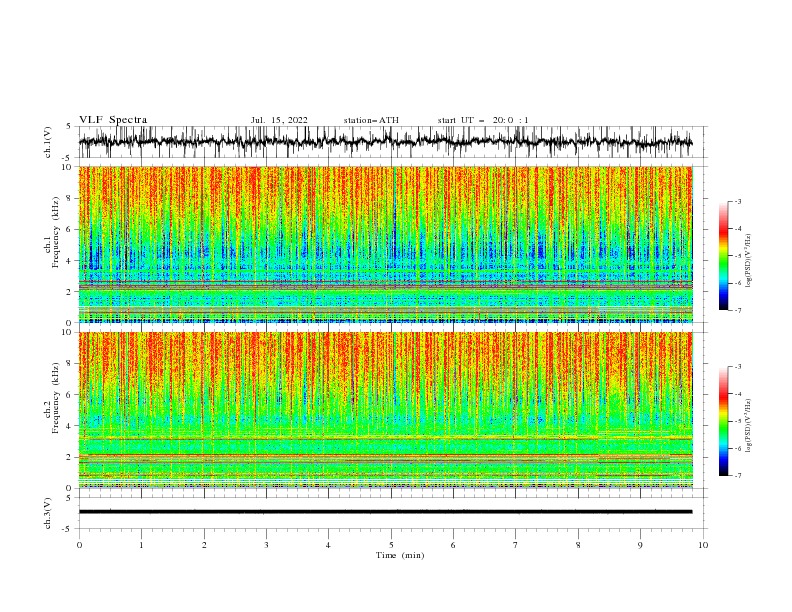Click the time axis tick label '3'
This screenshot has height=612, width=792.
point(266,545)
